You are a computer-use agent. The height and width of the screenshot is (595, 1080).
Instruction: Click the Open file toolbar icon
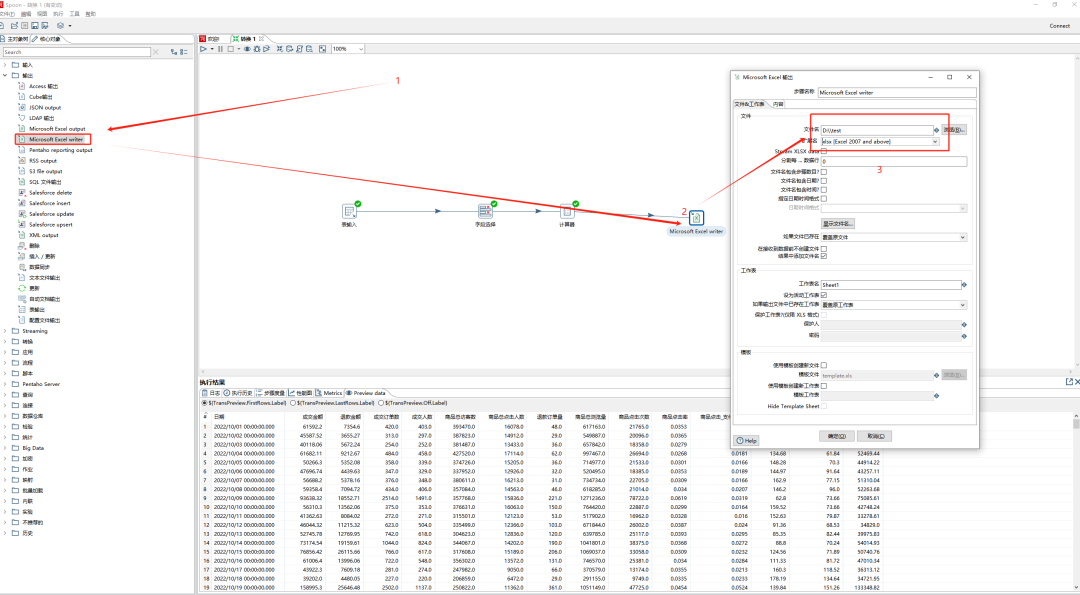click(14, 25)
